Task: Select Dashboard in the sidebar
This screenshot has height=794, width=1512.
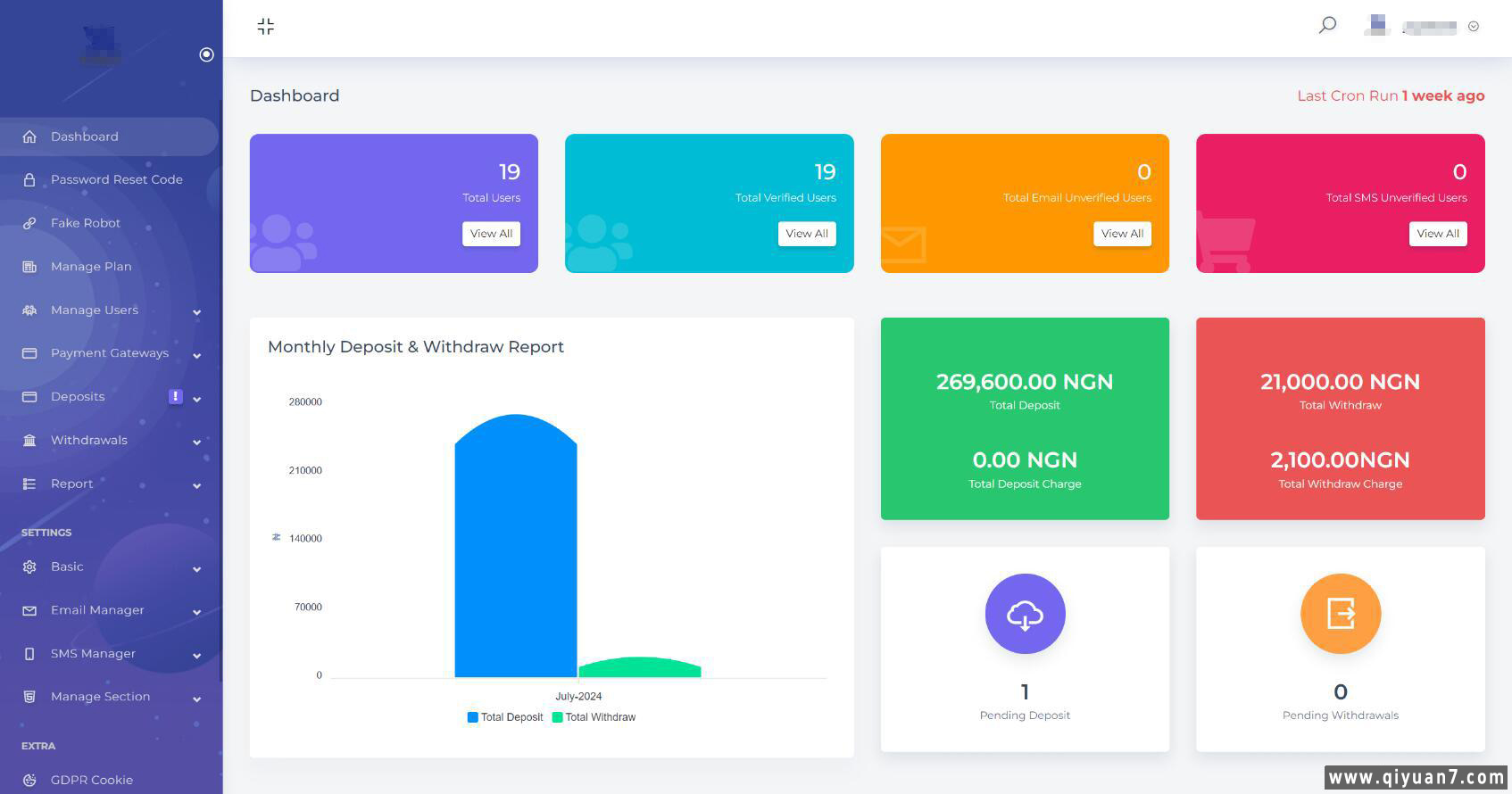Action: (x=84, y=136)
